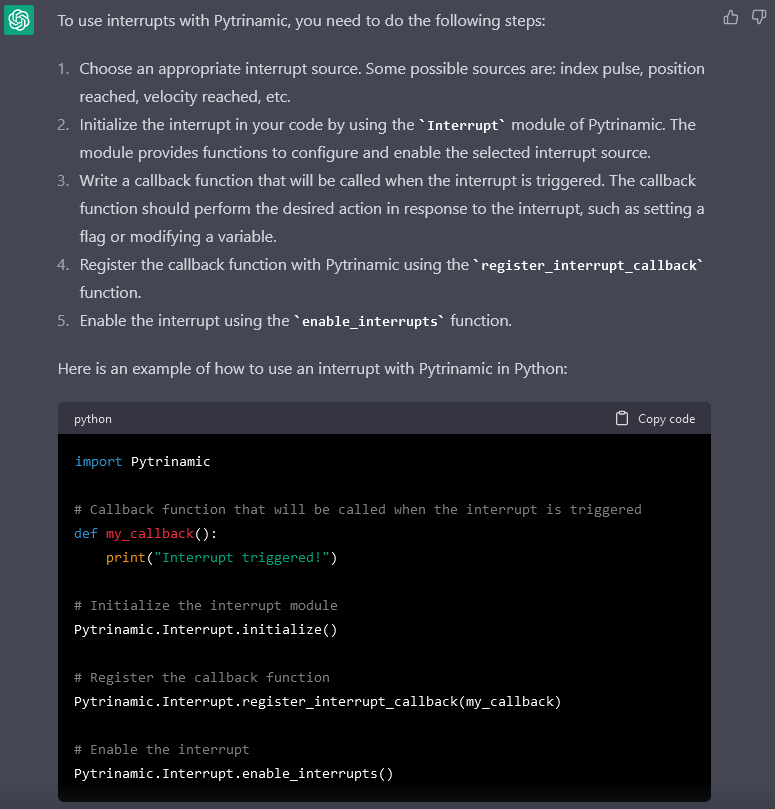Screen dimensions: 775x809
Task: Click the clipboard icon in code header
Action: (x=622, y=418)
